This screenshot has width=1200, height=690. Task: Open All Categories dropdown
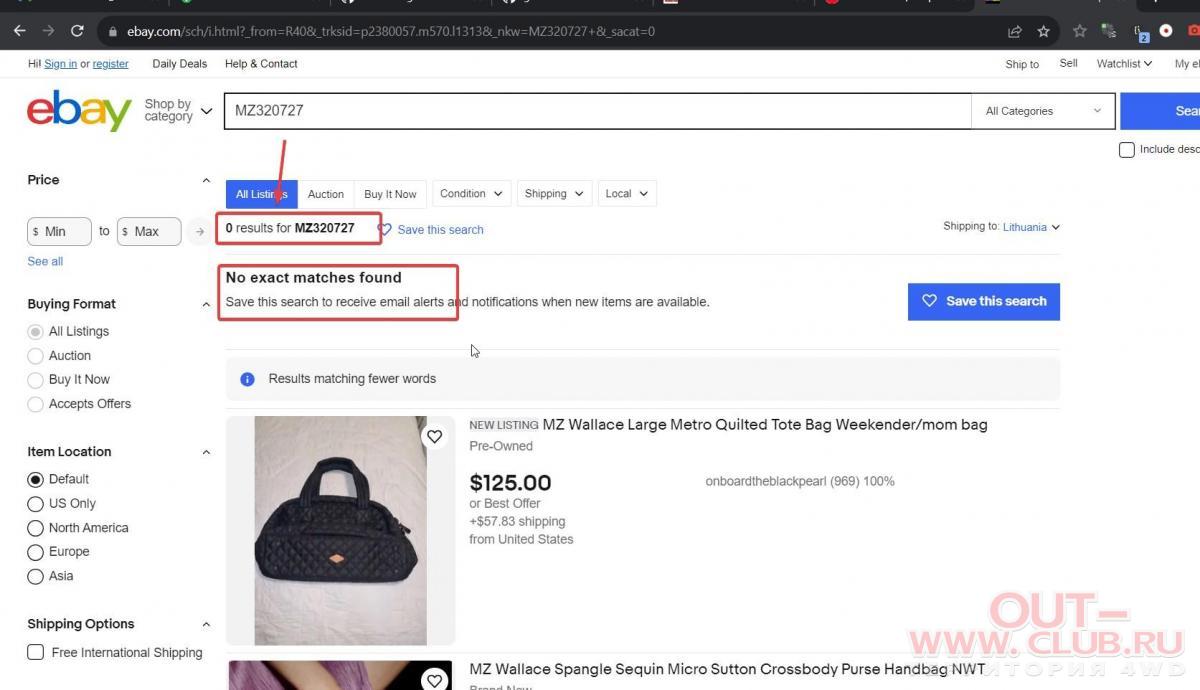tap(1043, 111)
